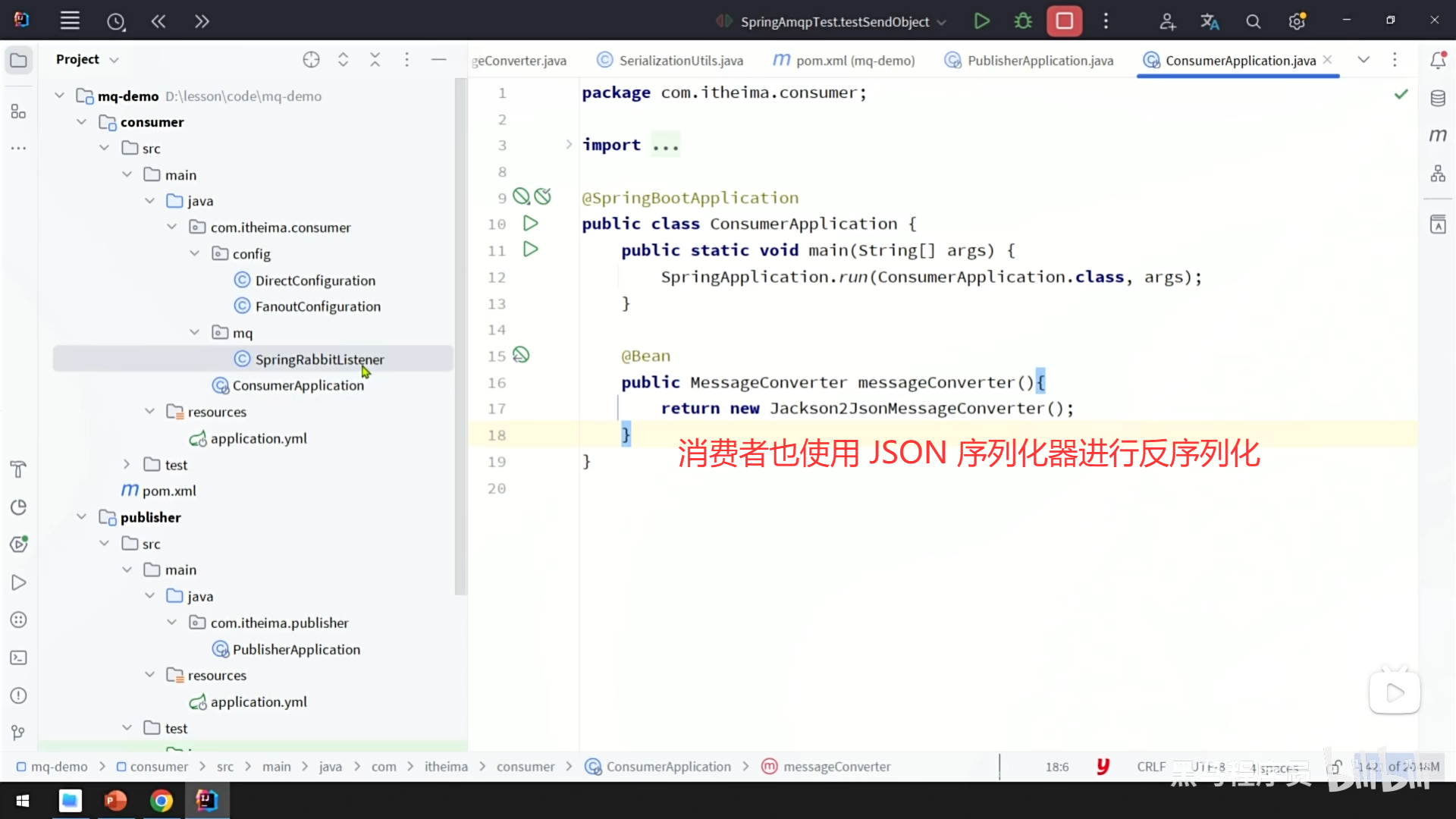Image resolution: width=1456 pixels, height=819 pixels.
Task: Open the Database tool window icon
Action: pyautogui.click(x=1438, y=98)
